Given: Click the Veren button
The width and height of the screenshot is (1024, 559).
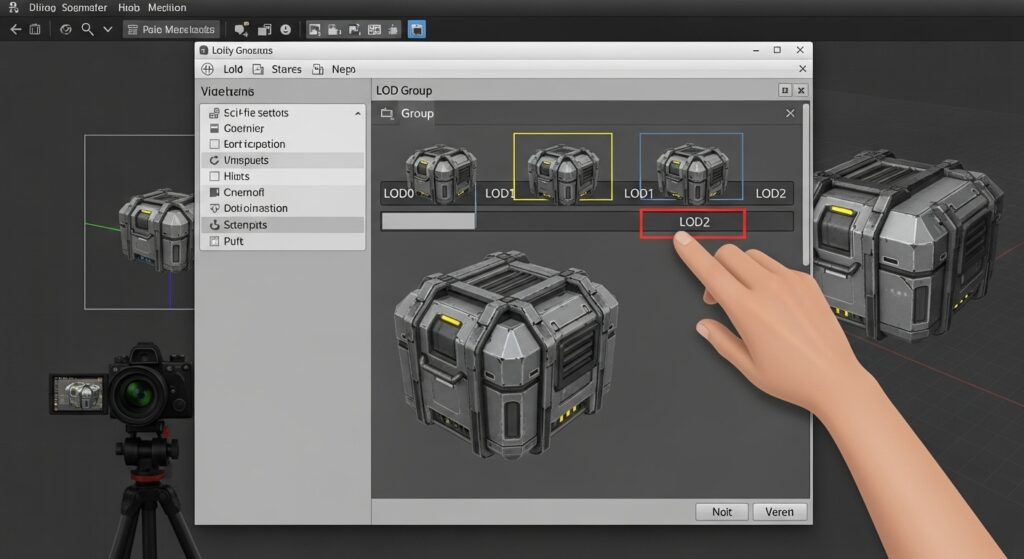Looking at the screenshot, I should pos(780,512).
